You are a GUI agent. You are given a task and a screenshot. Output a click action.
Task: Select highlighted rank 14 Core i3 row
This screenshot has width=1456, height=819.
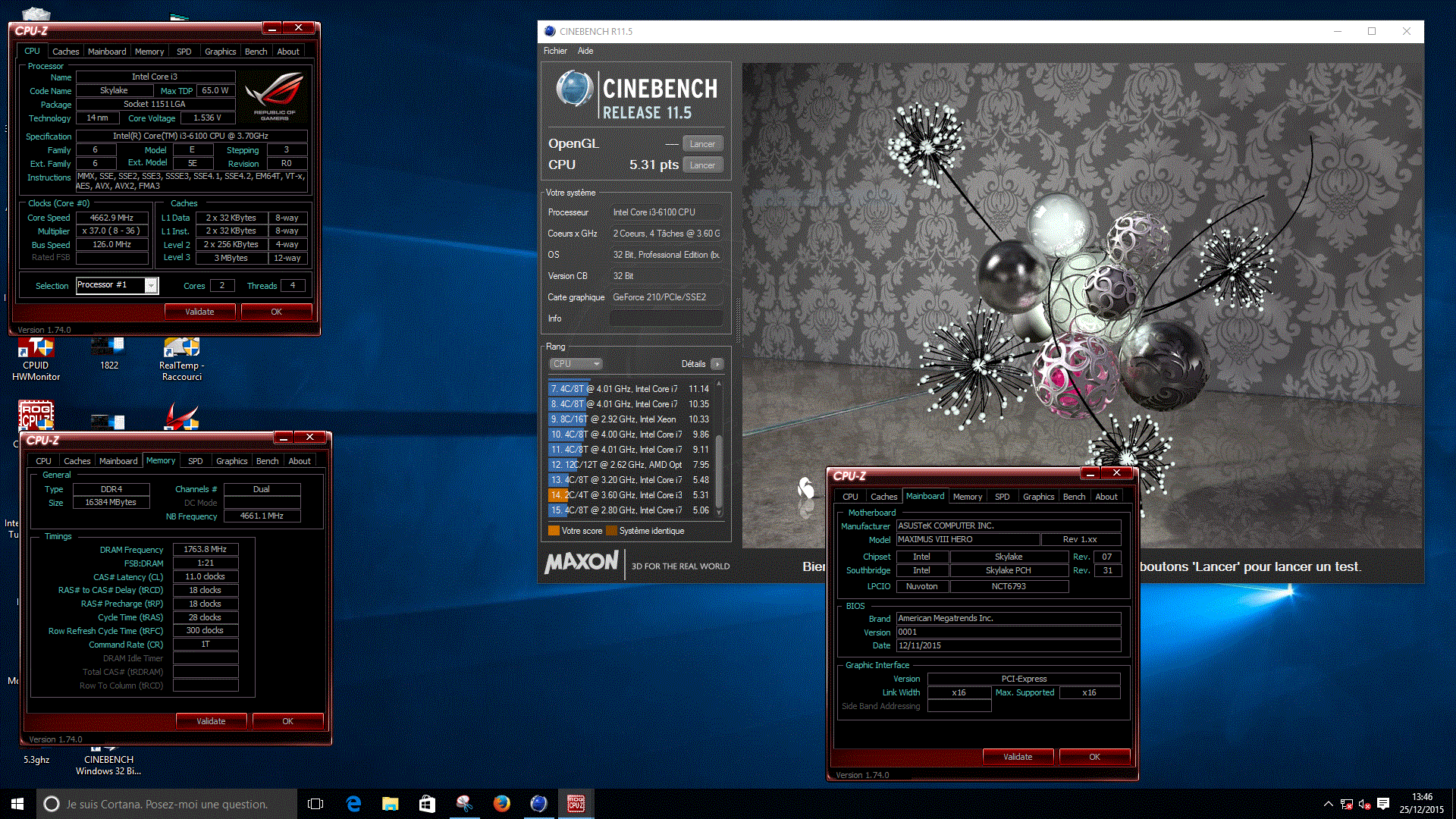tap(630, 495)
